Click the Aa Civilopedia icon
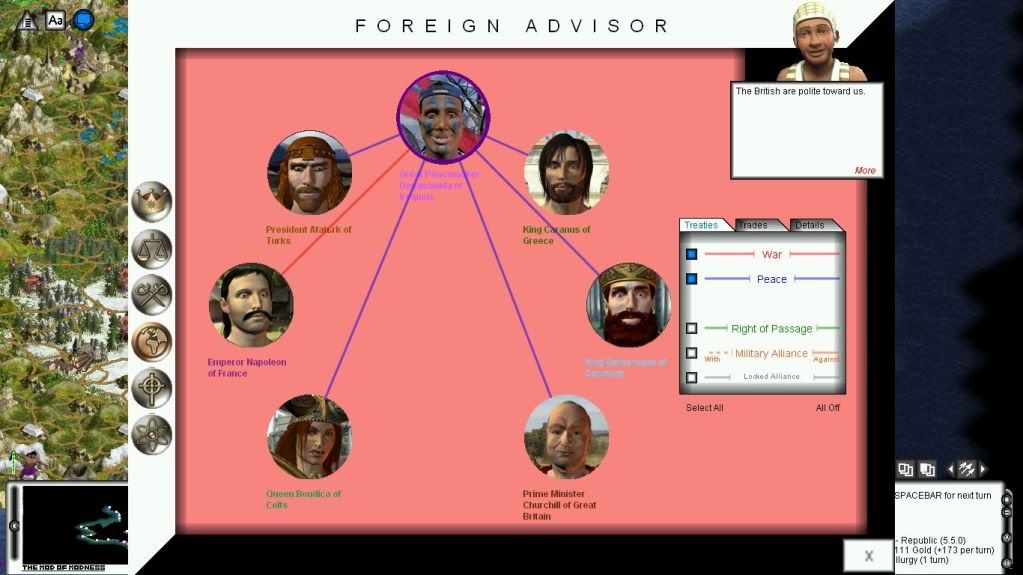 point(55,20)
